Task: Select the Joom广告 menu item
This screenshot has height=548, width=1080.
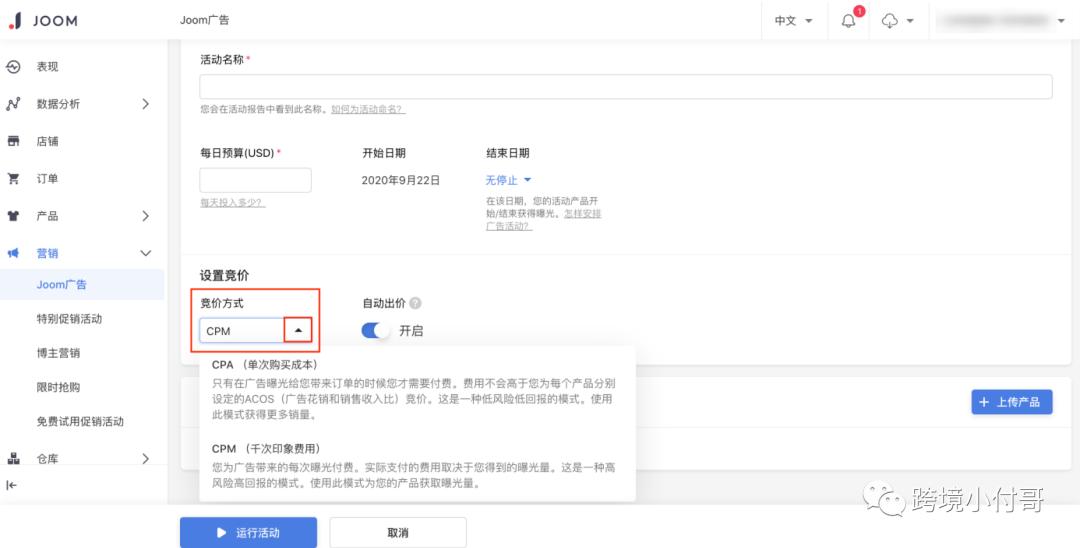Action: pos(82,284)
